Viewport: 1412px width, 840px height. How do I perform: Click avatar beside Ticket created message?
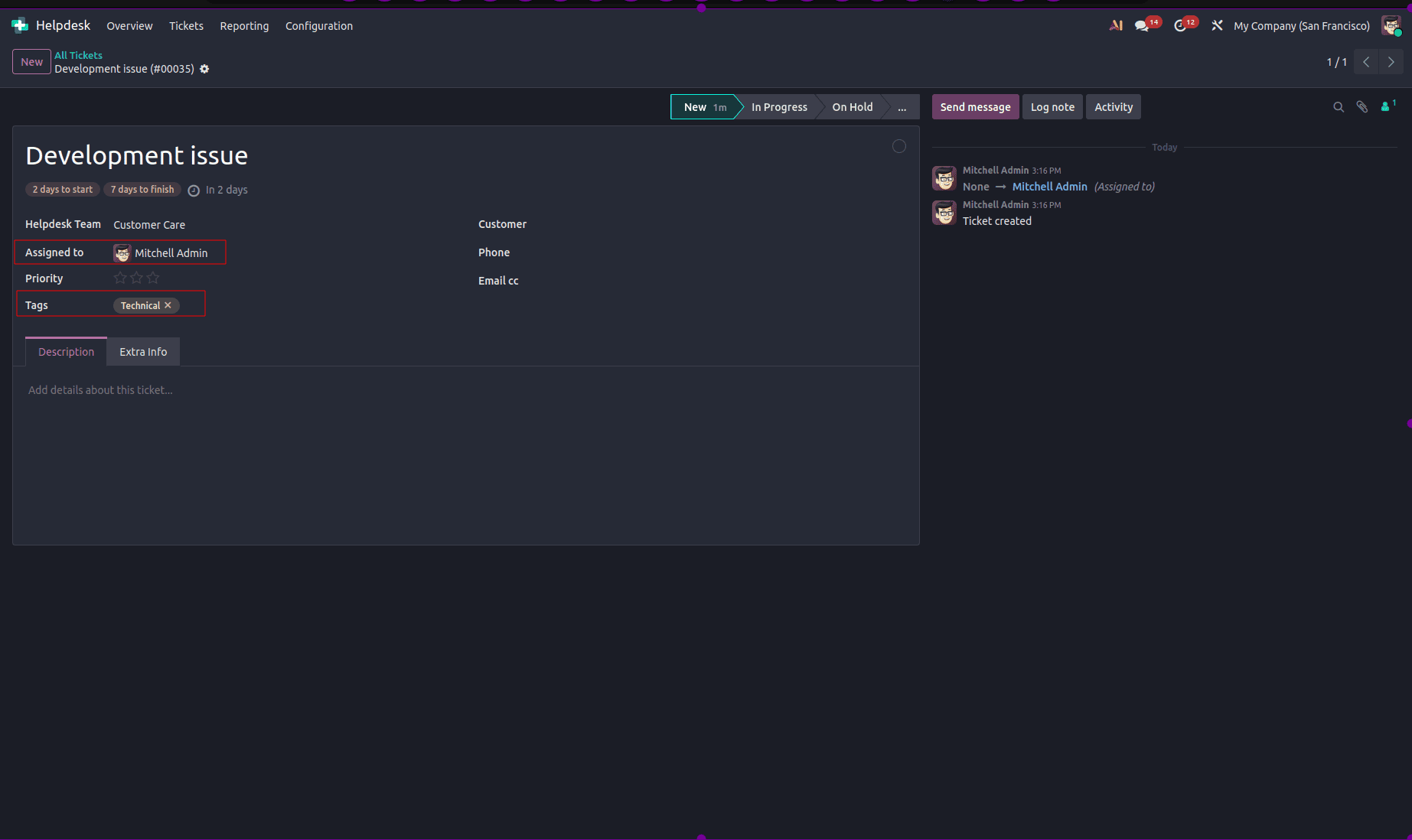pyautogui.click(x=944, y=213)
